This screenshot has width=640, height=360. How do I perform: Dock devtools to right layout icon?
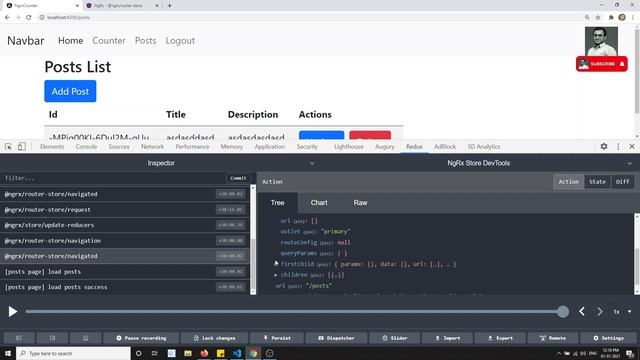coord(52,338)
